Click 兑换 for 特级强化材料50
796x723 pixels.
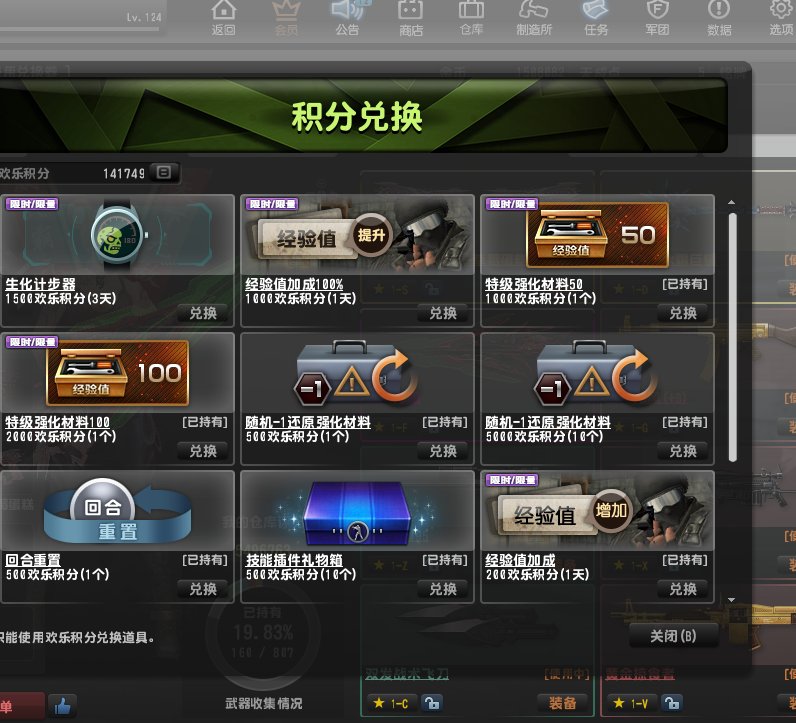pos(683,313)
